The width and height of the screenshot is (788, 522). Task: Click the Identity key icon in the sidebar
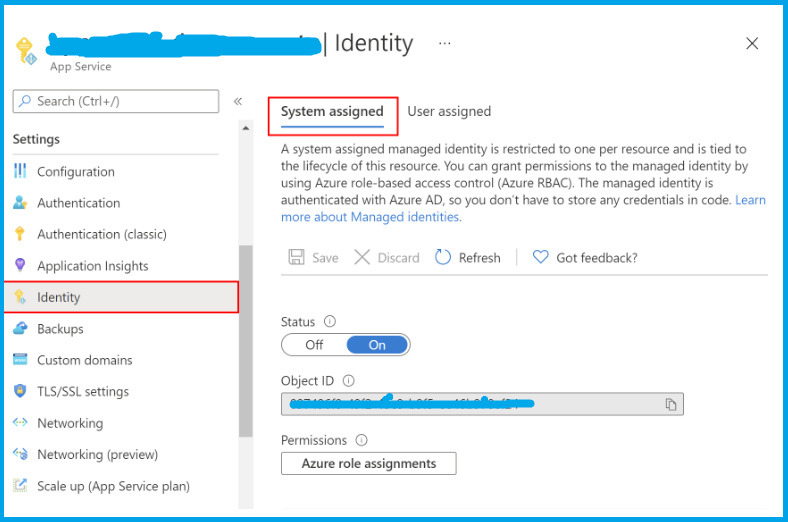click(x=20, y=297)
